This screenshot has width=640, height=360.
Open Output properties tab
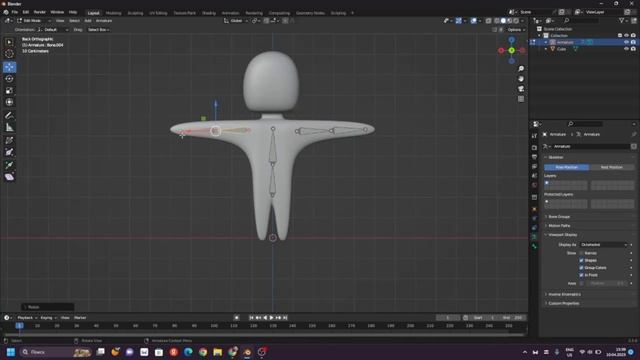[534, 157]
